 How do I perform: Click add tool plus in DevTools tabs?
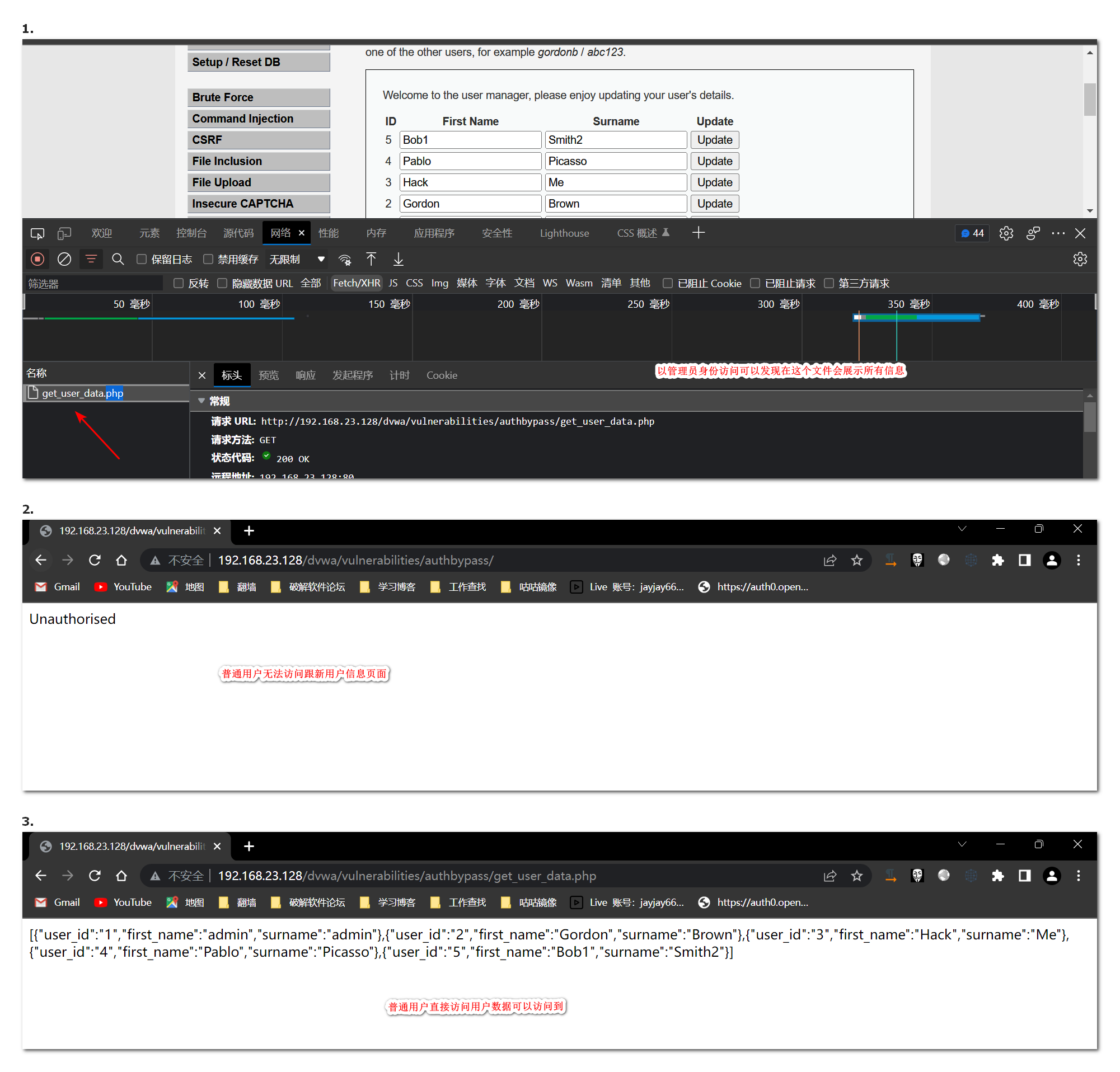699,233
